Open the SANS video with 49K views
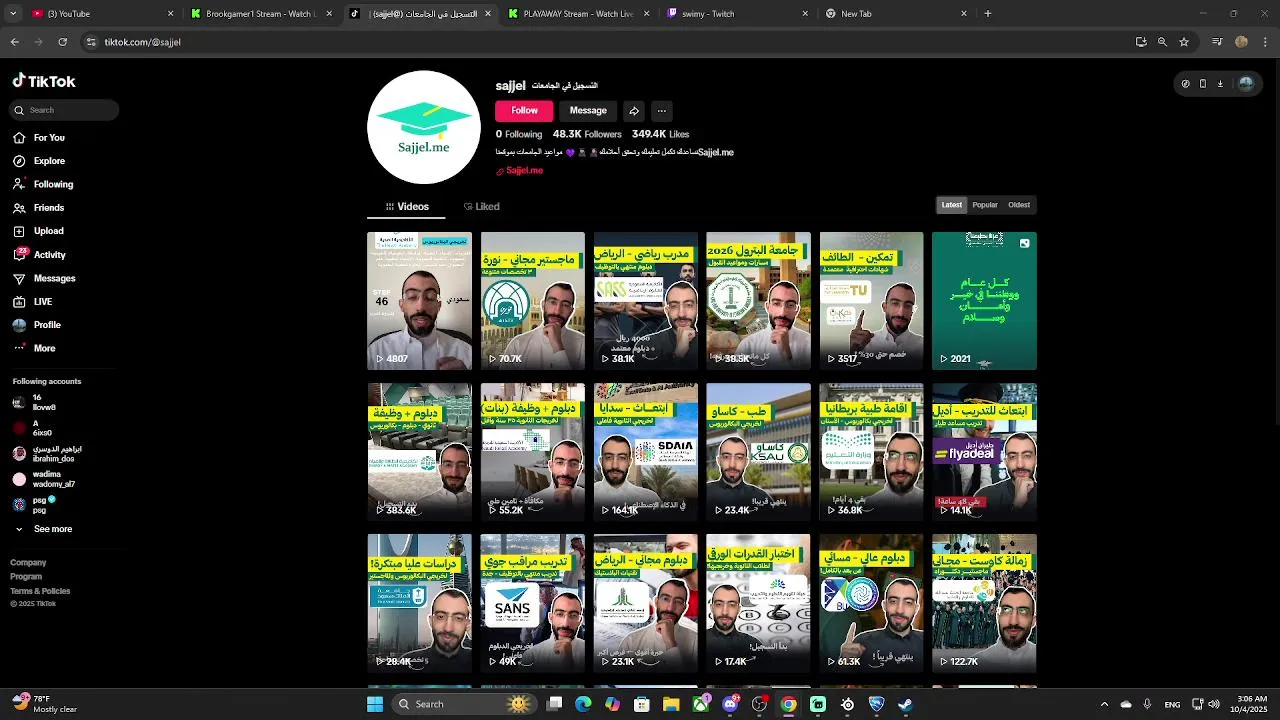 [532, 603]
